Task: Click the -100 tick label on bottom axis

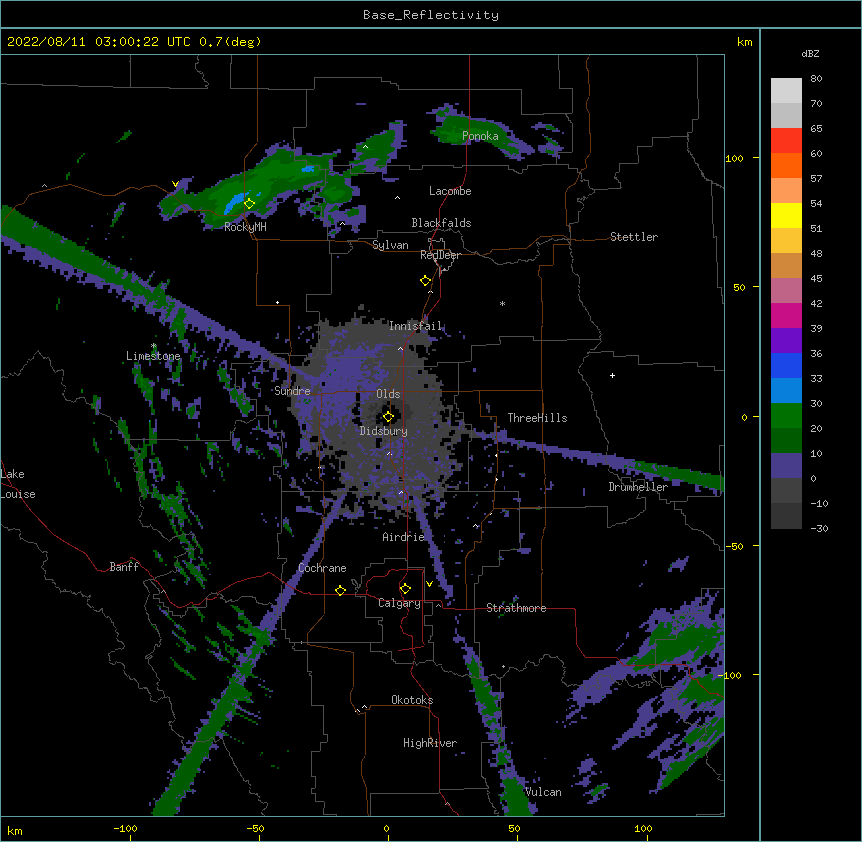Action: (125, 828)
